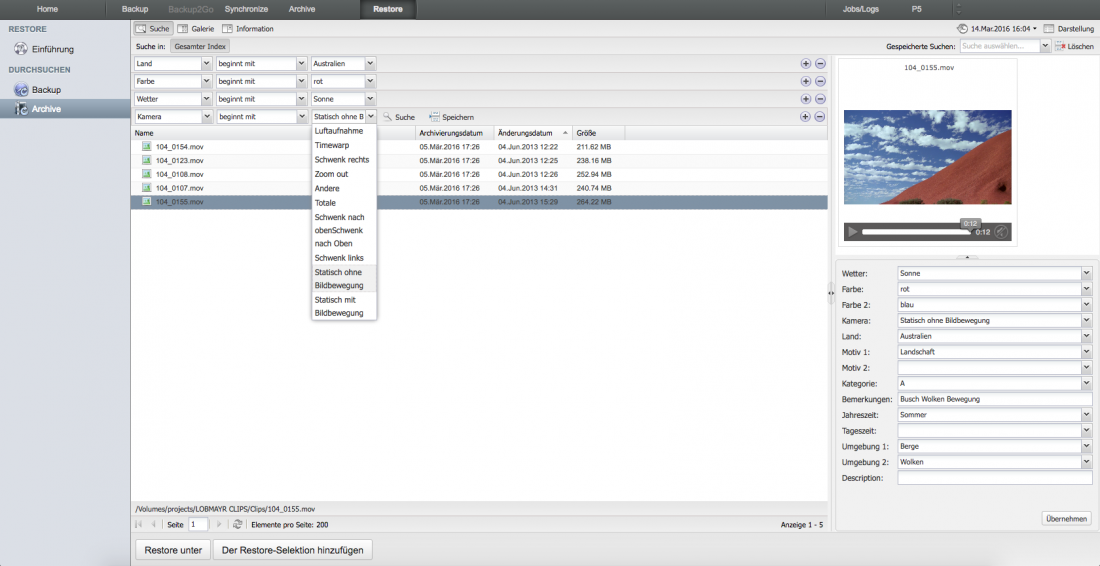Click the Restore unter button

(171, 549)
